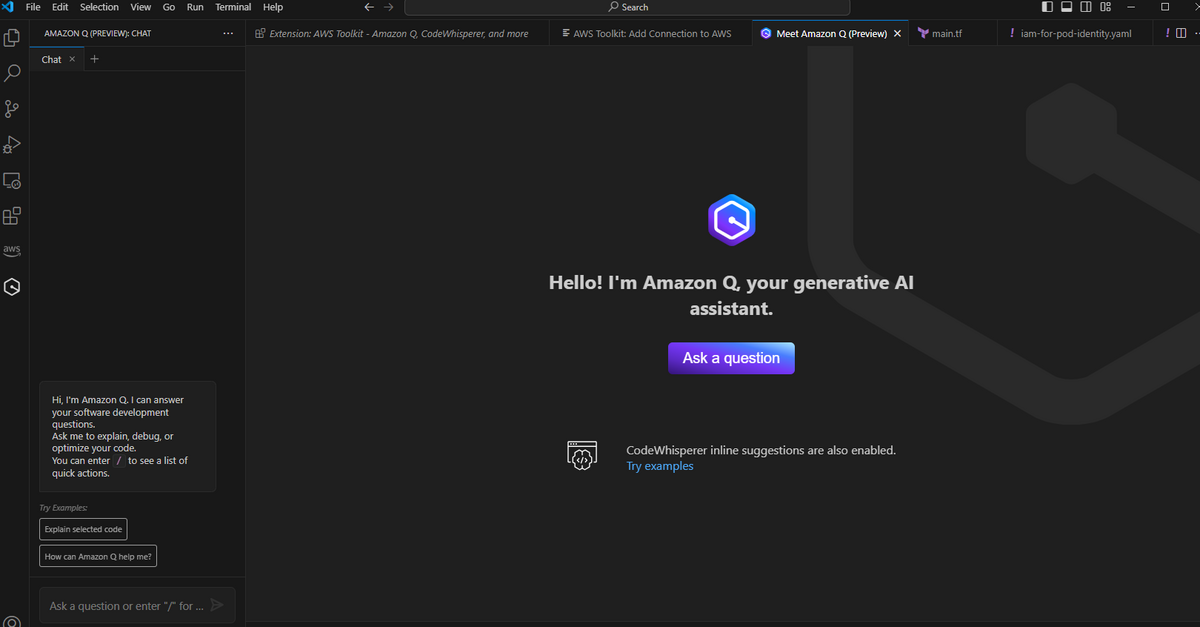Open editor More Actions ellipsis
The image size is (1200, 627).
(1197, 33)
